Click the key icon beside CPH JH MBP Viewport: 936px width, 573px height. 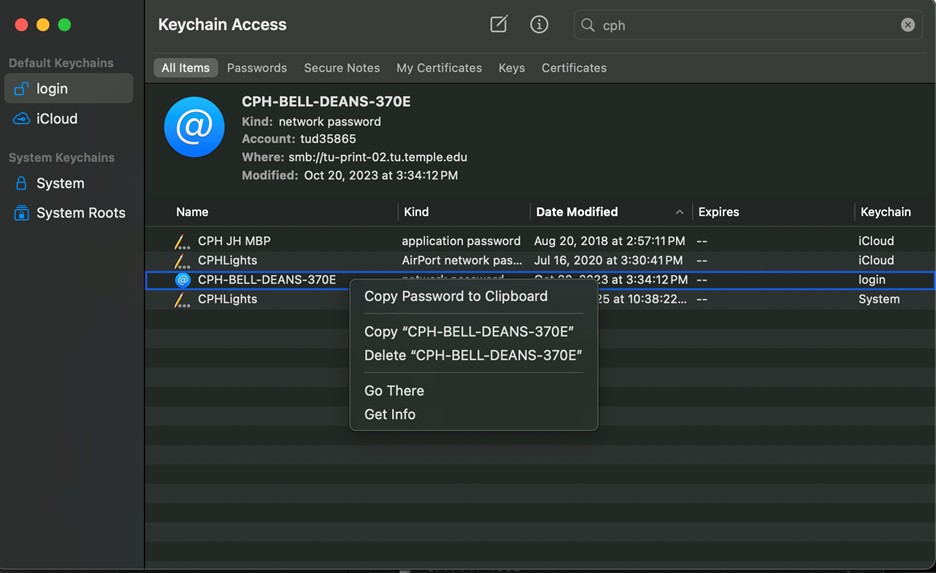click(181, 241)
